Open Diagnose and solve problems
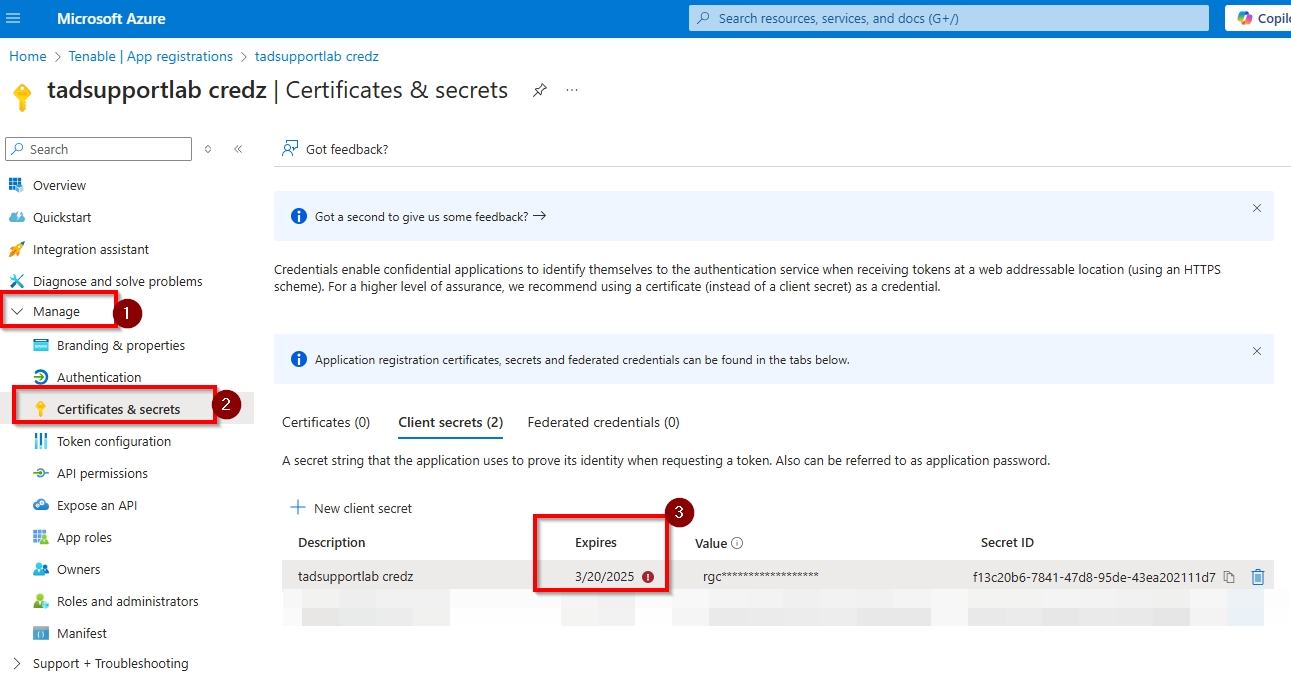This screenshot has width=1291, height=691. (118, 281)
